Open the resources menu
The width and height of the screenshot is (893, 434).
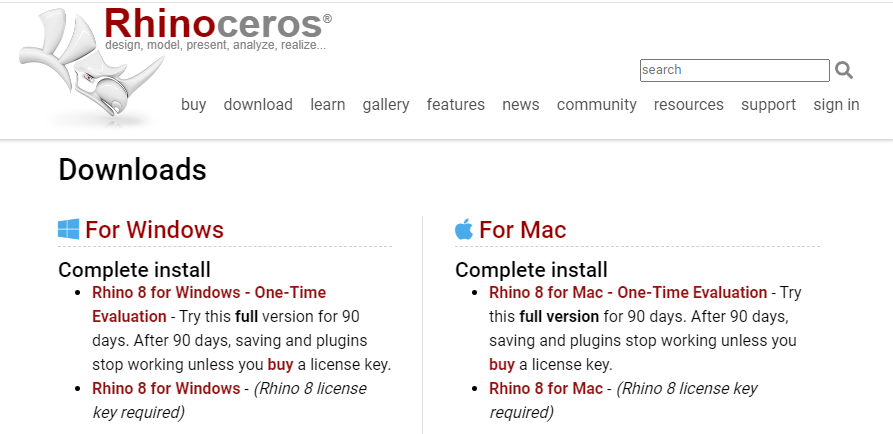point(689,105)
